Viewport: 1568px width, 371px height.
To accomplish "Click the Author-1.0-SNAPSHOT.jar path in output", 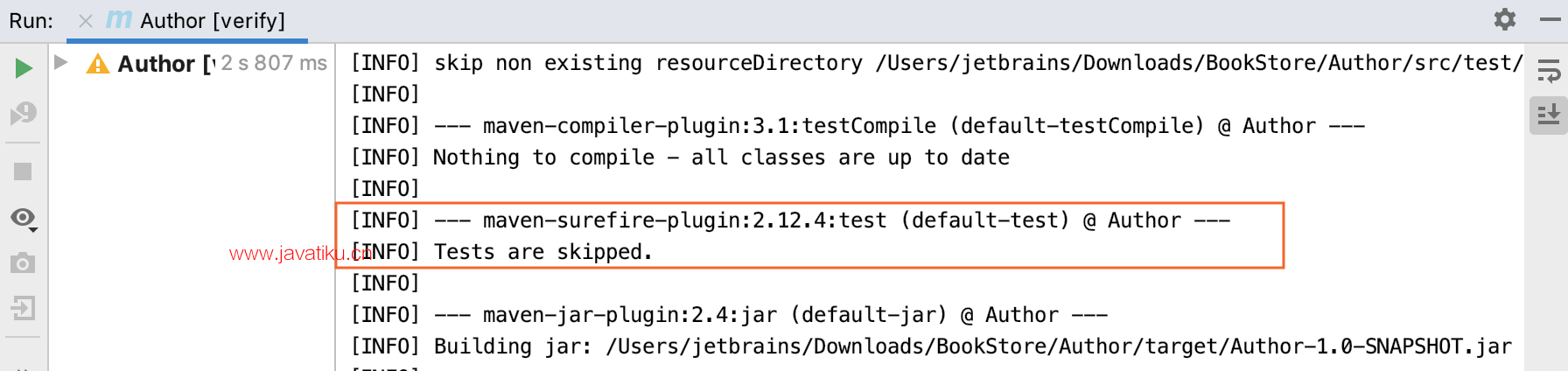I will pyautogui.click(x=1060, y=346).
